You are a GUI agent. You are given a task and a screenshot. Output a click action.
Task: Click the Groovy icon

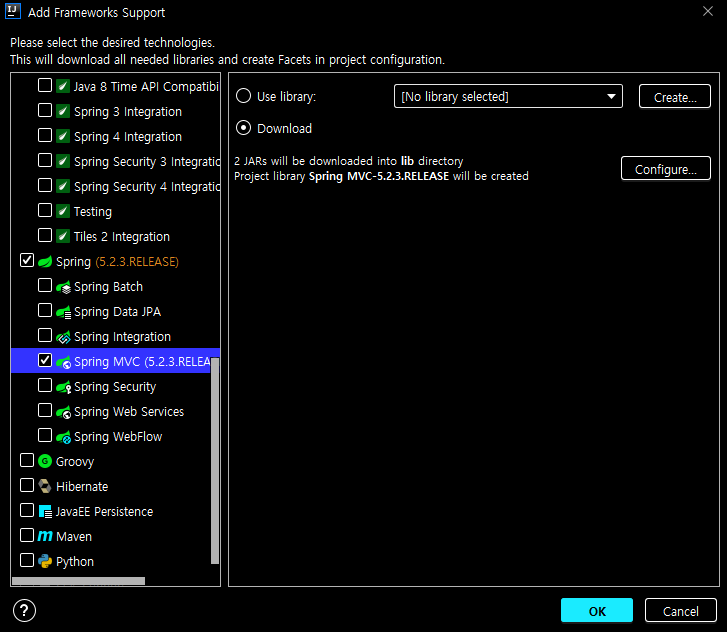[45, 461]
